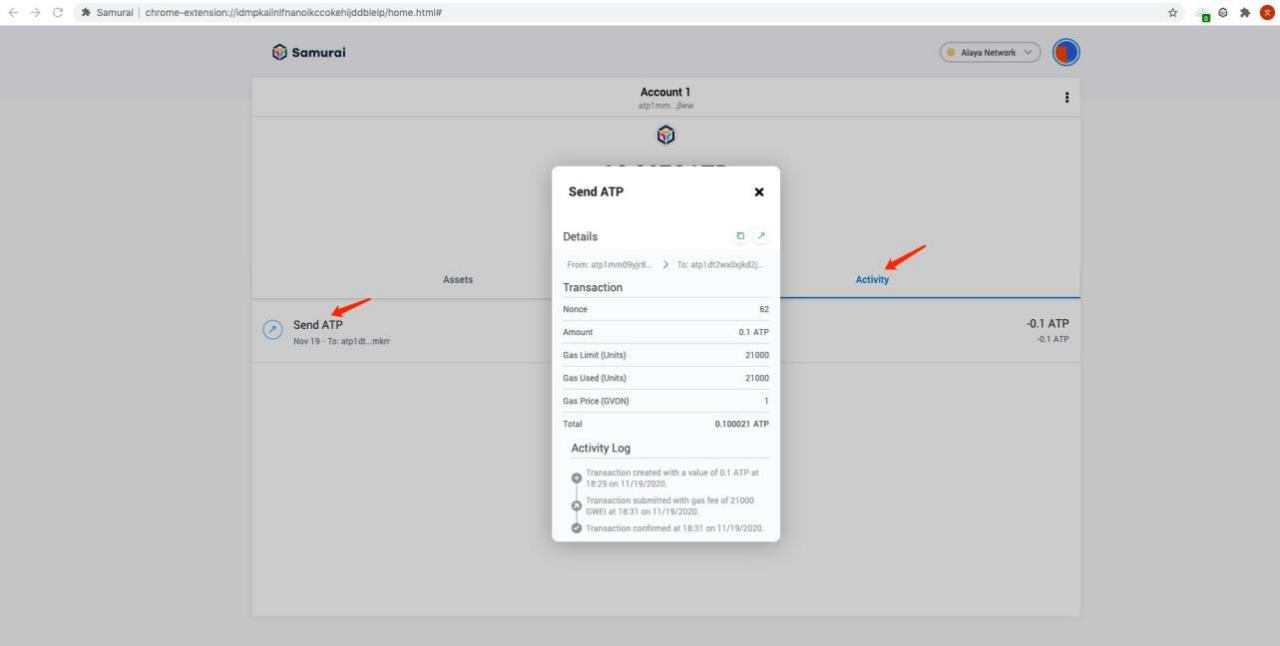This screenshot has height=646, width=1280.
Task: Click the Samurai logo in header
Action: coord(308,52)
